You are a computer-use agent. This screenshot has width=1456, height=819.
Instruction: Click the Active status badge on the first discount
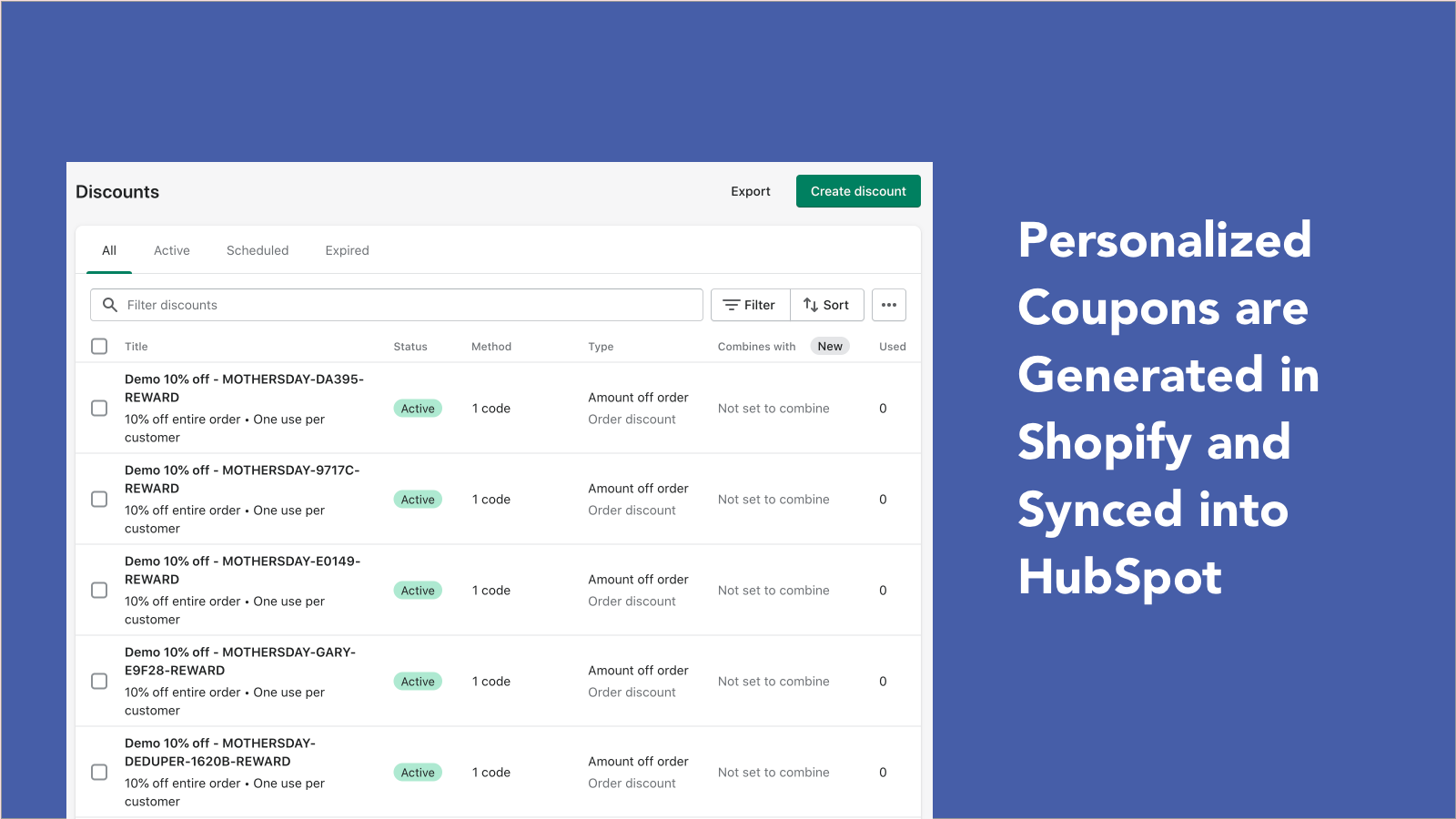coord(418,408)
